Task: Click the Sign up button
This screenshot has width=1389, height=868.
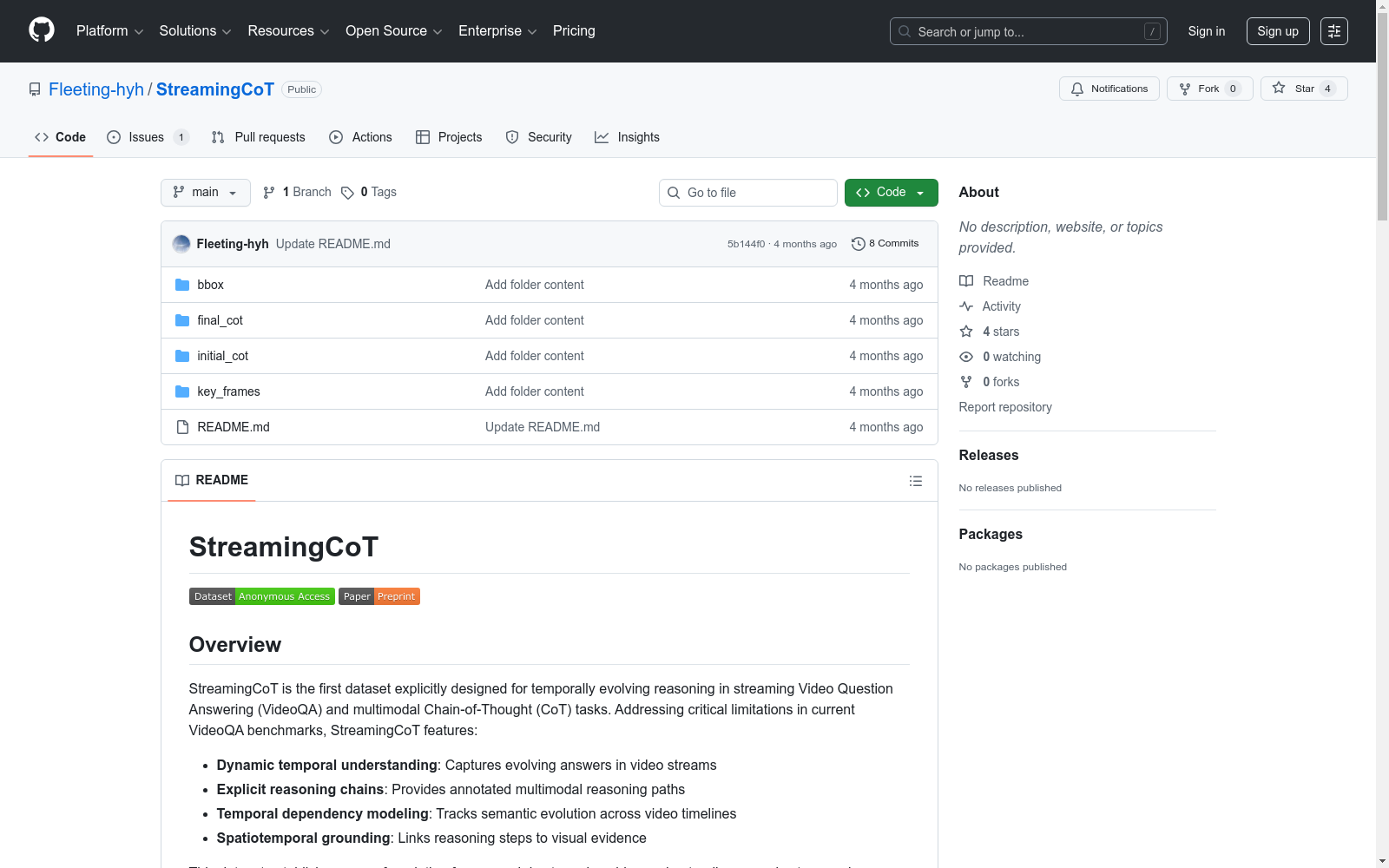Action: (x=1278, y=31)
